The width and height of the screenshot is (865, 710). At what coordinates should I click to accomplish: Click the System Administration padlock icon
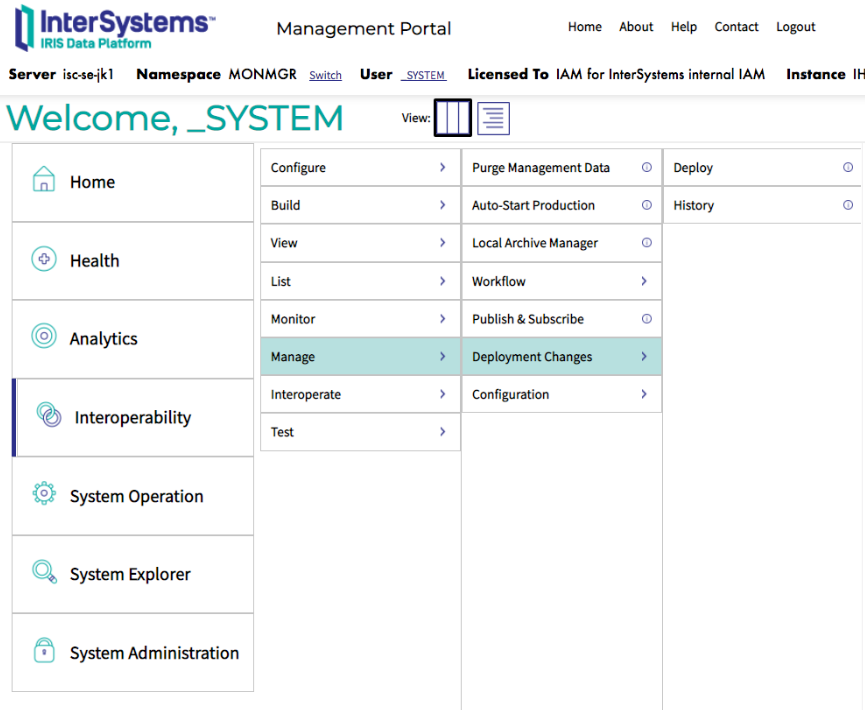44,651
